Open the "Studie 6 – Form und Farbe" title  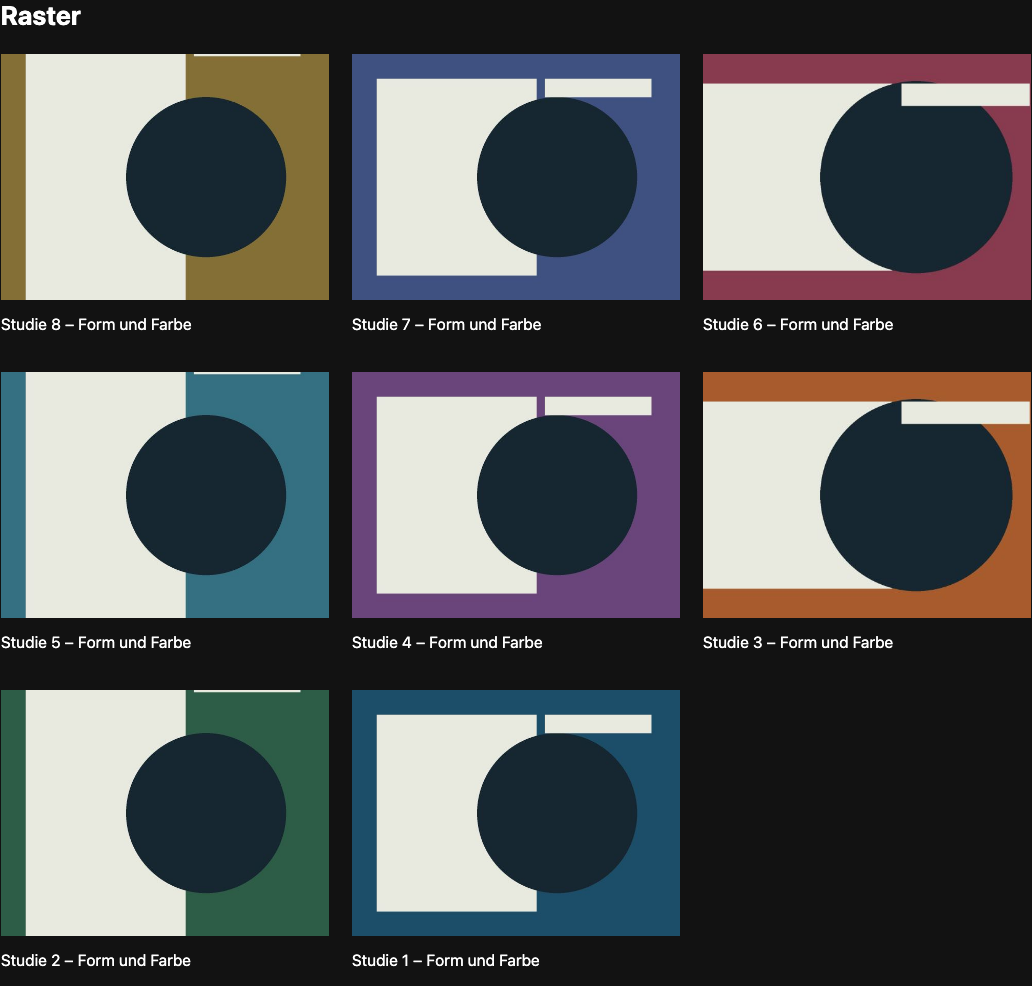click(798, 324)
